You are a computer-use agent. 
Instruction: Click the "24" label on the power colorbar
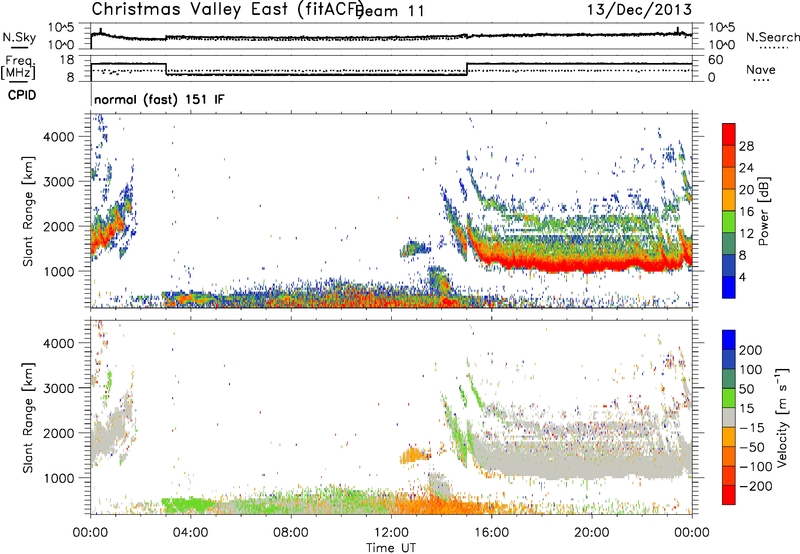click(x=746, y=168)
